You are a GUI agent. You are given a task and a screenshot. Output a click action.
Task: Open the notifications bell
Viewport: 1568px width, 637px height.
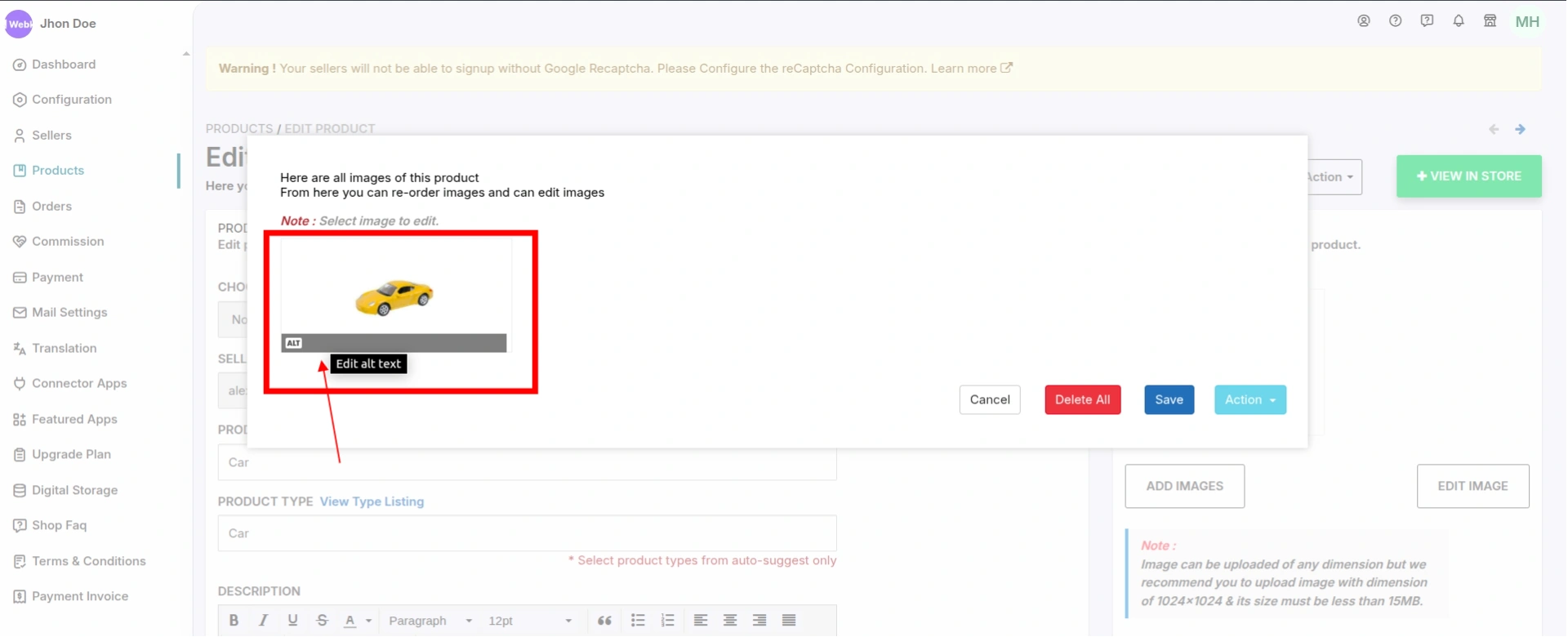pyautogui.click(x=1459, y=21)
